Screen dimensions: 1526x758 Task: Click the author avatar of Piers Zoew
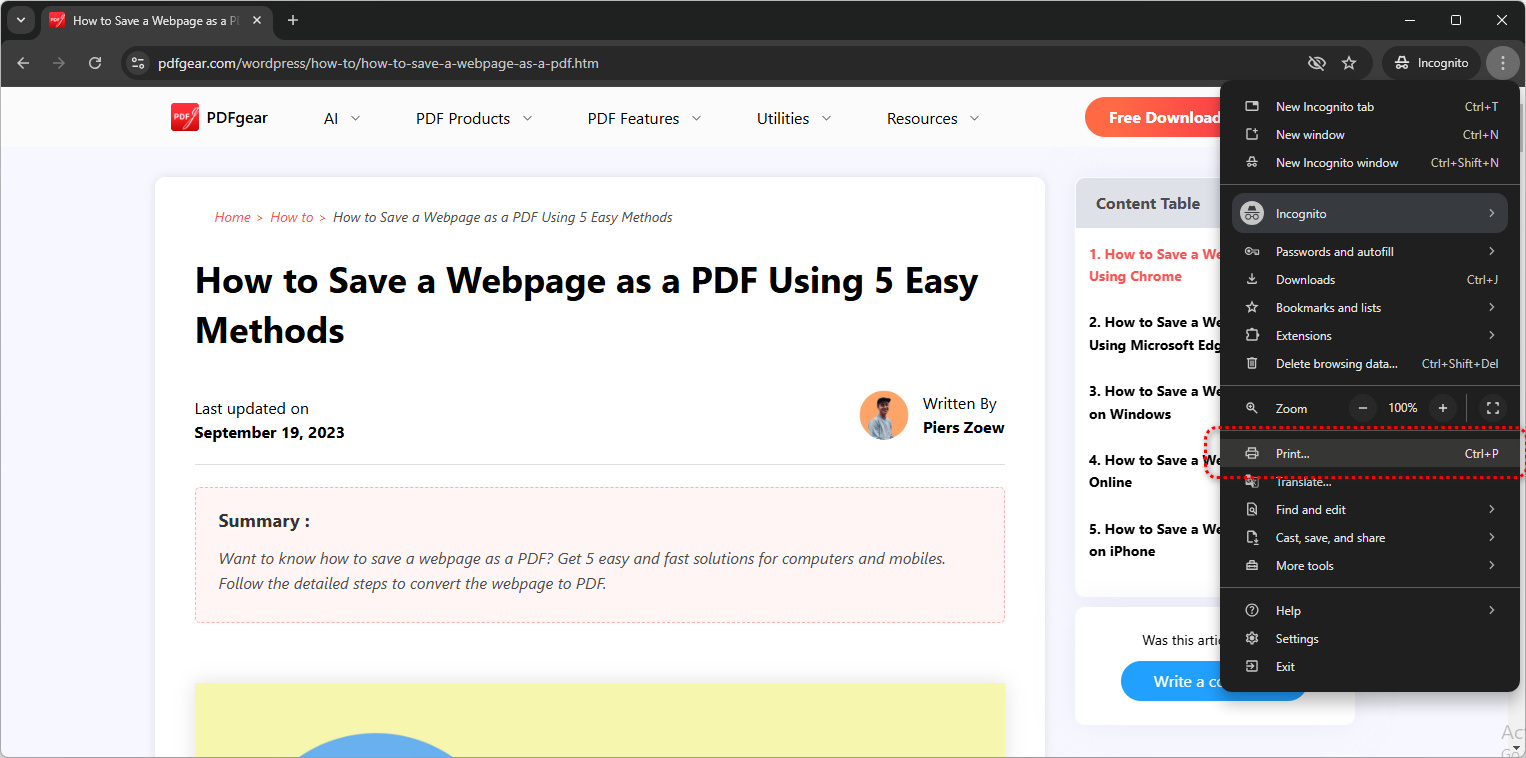tap(884, 415)
